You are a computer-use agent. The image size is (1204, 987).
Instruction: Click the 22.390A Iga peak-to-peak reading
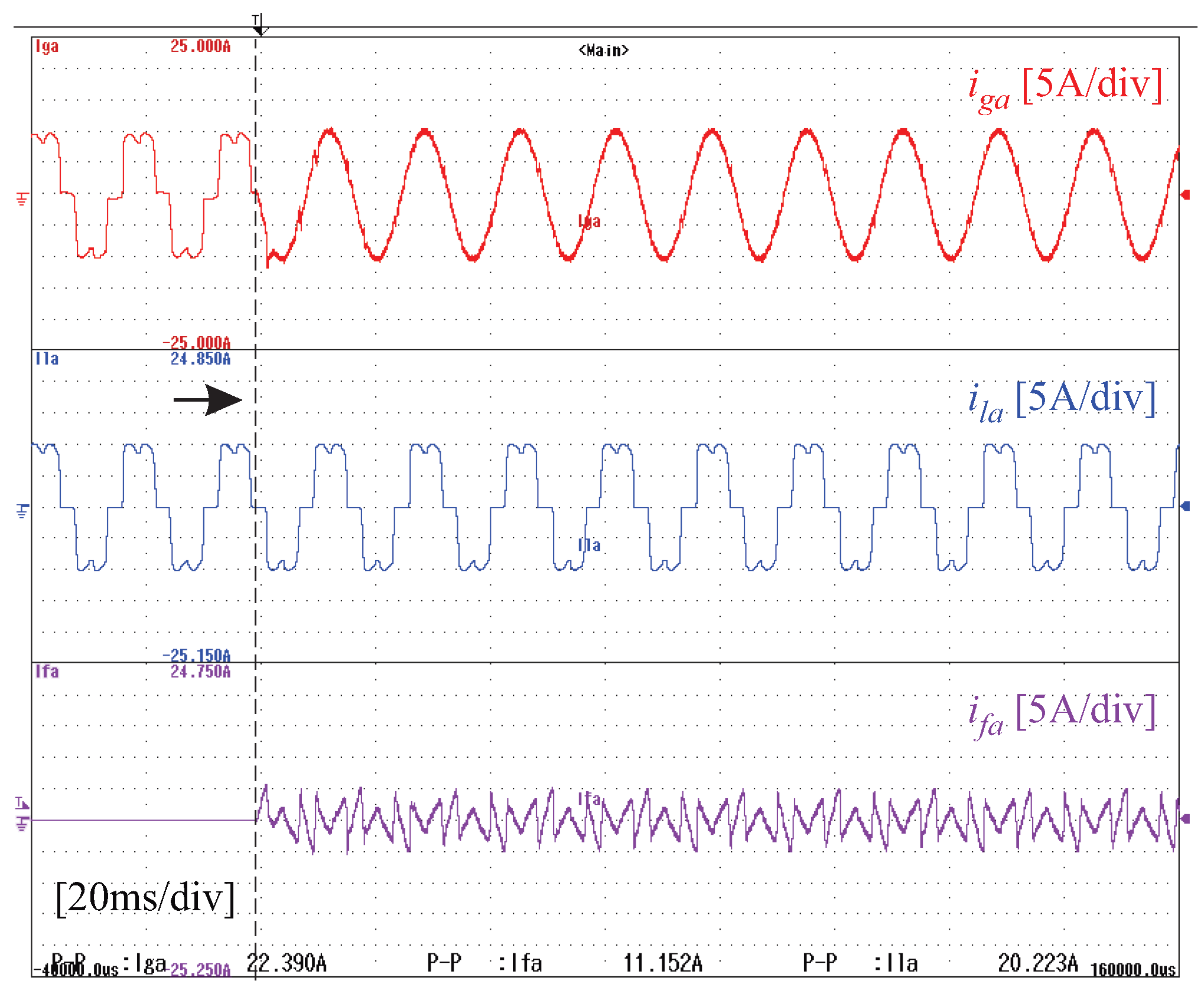pyautogui.click(x=287, y=963)
